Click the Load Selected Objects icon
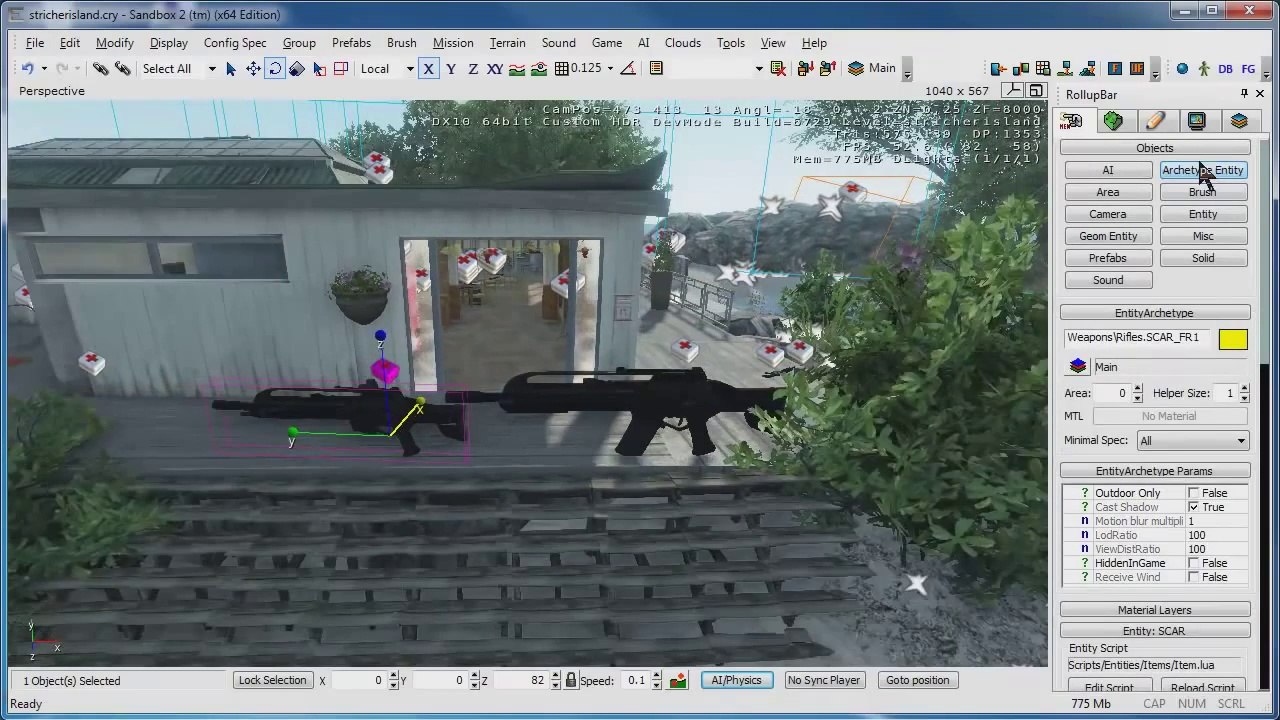 (x=828, y=69)
